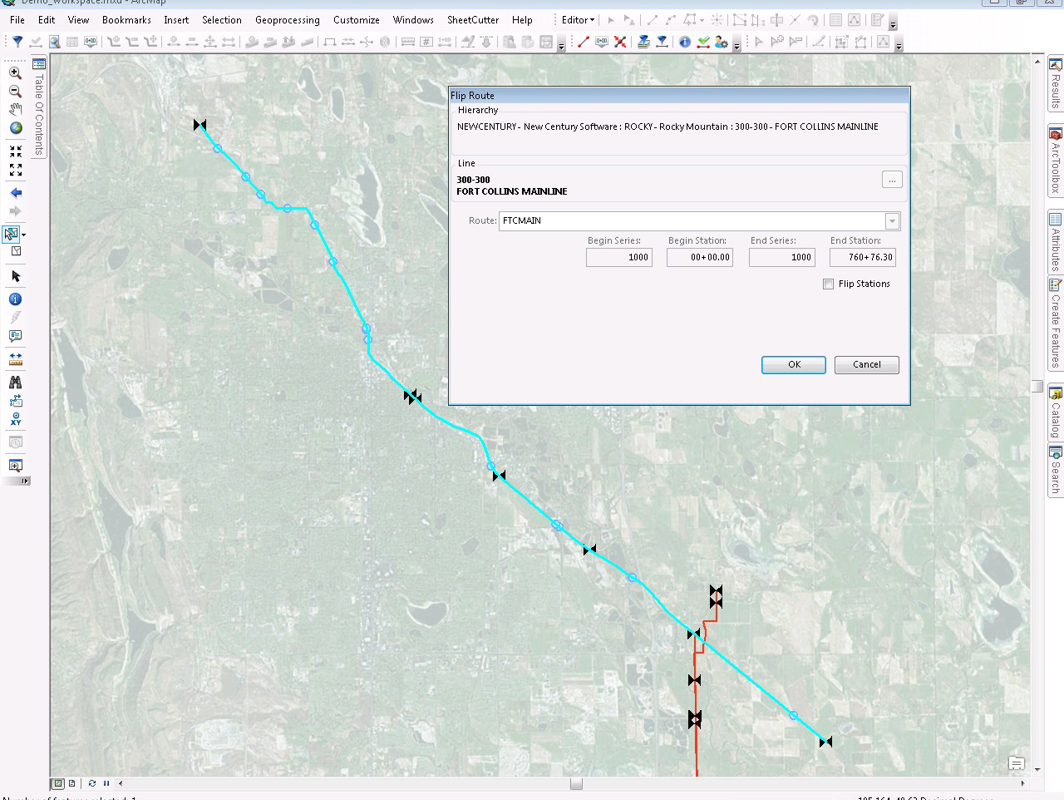Open the Selection menu
Viewport: 1064px width, 800px height.
pyautogui.click(x=221, y=20)
